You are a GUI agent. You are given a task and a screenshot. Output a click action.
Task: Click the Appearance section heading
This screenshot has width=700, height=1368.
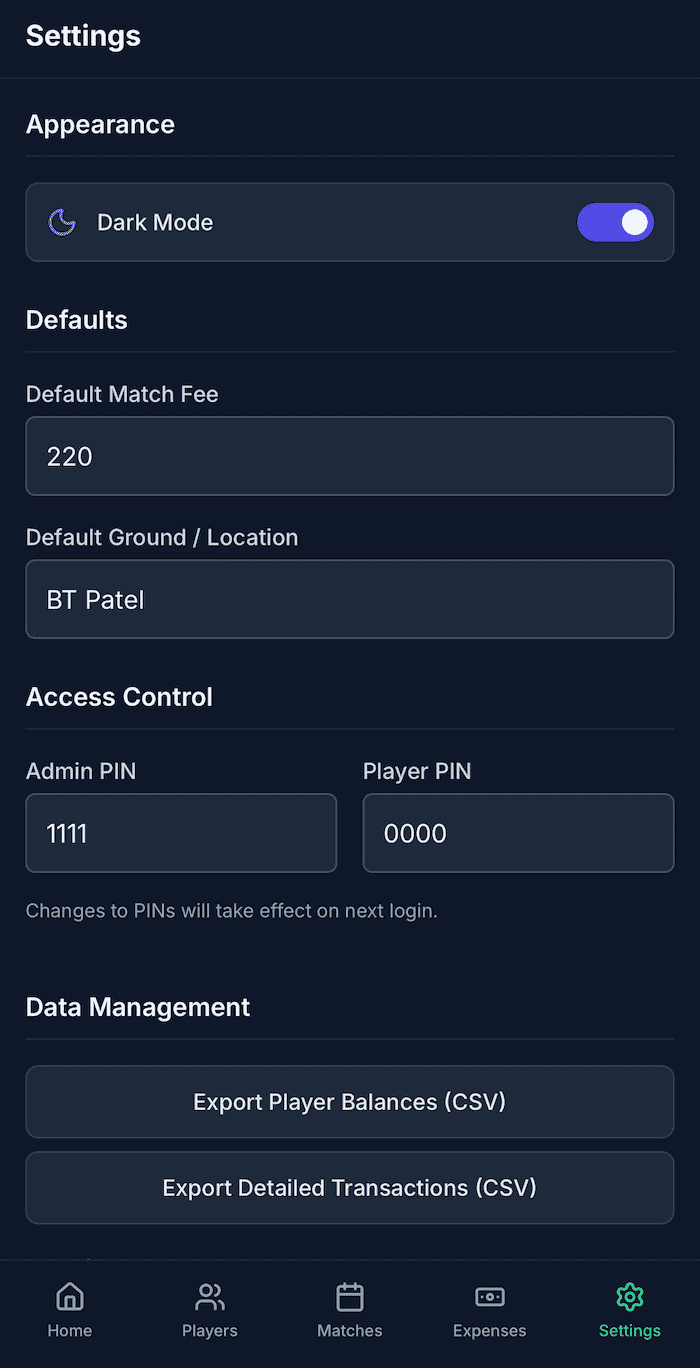point(100,125)
